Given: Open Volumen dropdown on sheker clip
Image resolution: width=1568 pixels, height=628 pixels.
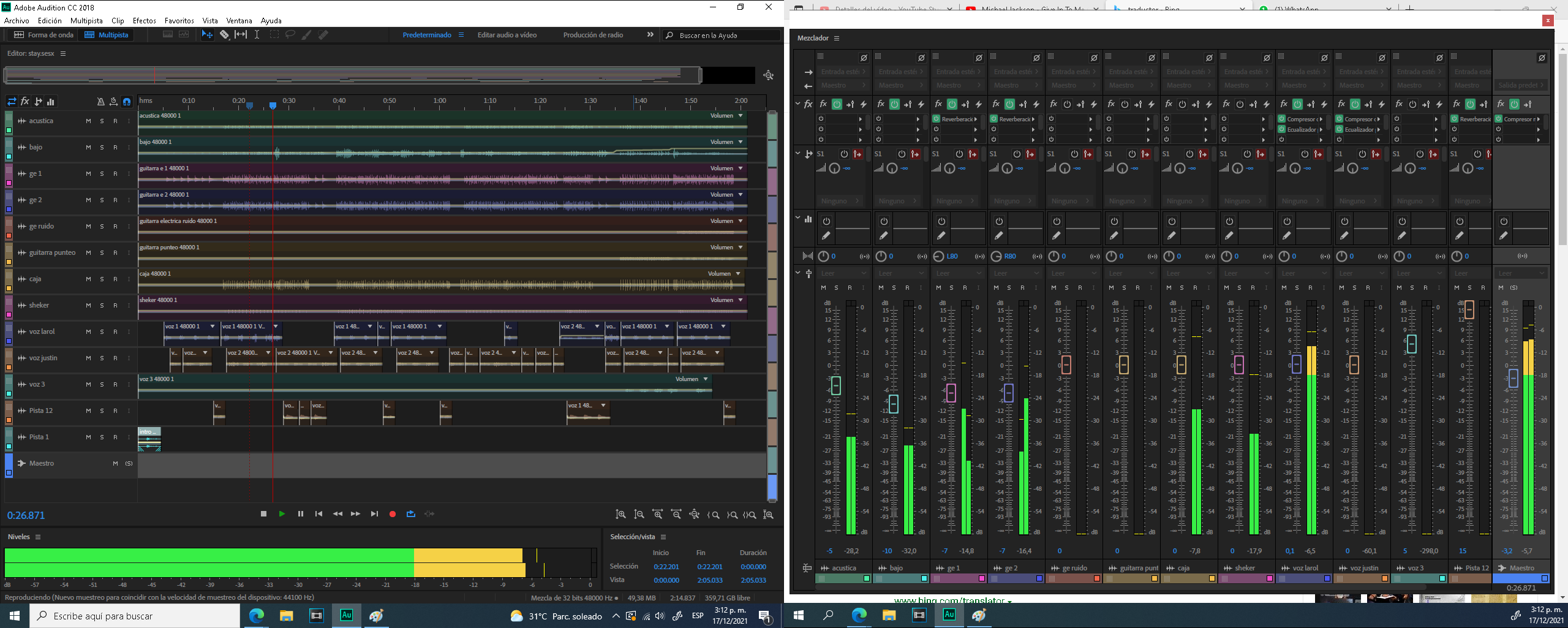Looking at the screenshot, I should click(x=741, y=300).
